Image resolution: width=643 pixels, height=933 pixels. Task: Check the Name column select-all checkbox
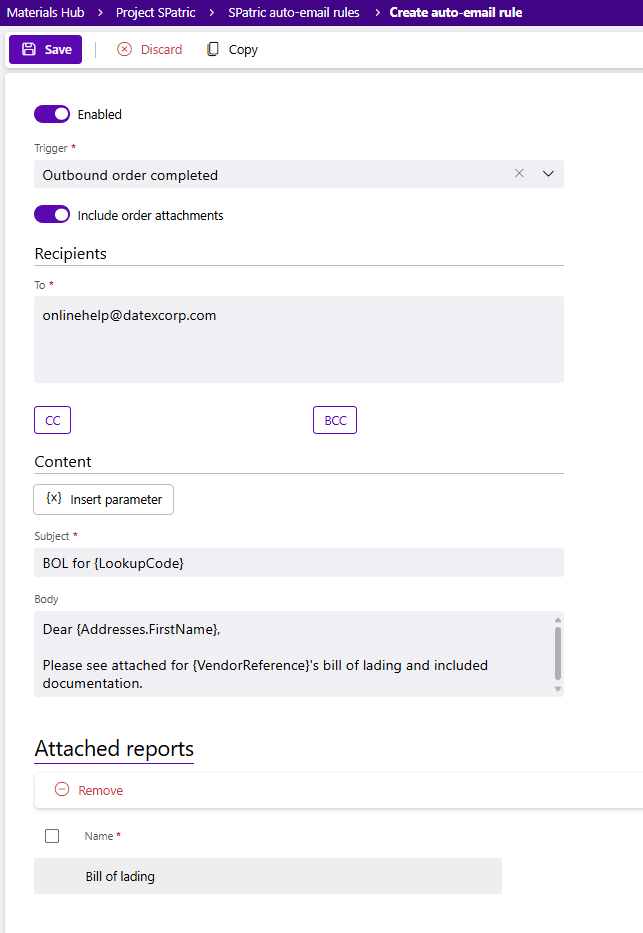pyautogui.click(x=52, y=836)
